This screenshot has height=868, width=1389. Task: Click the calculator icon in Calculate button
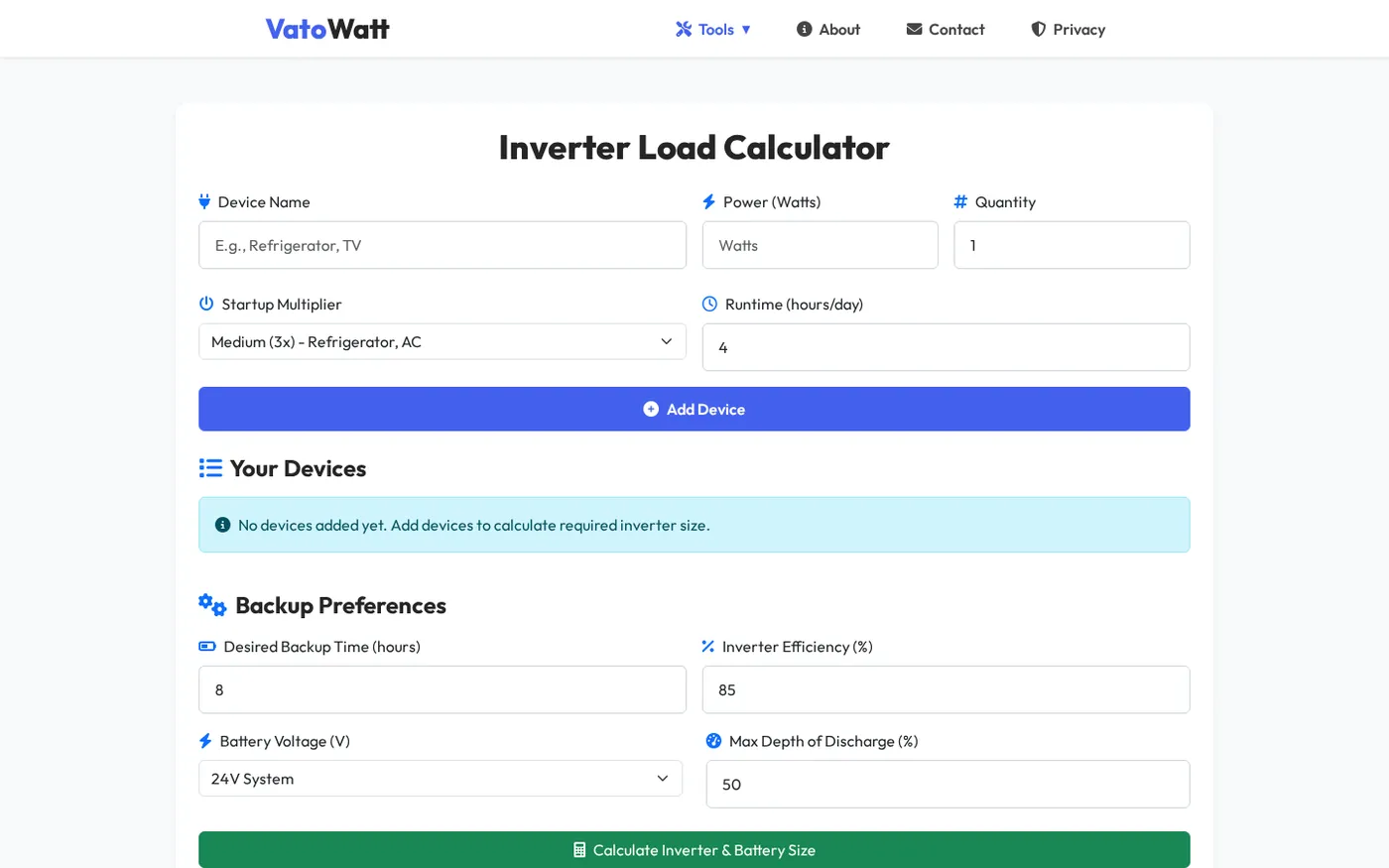pos(579,850)
